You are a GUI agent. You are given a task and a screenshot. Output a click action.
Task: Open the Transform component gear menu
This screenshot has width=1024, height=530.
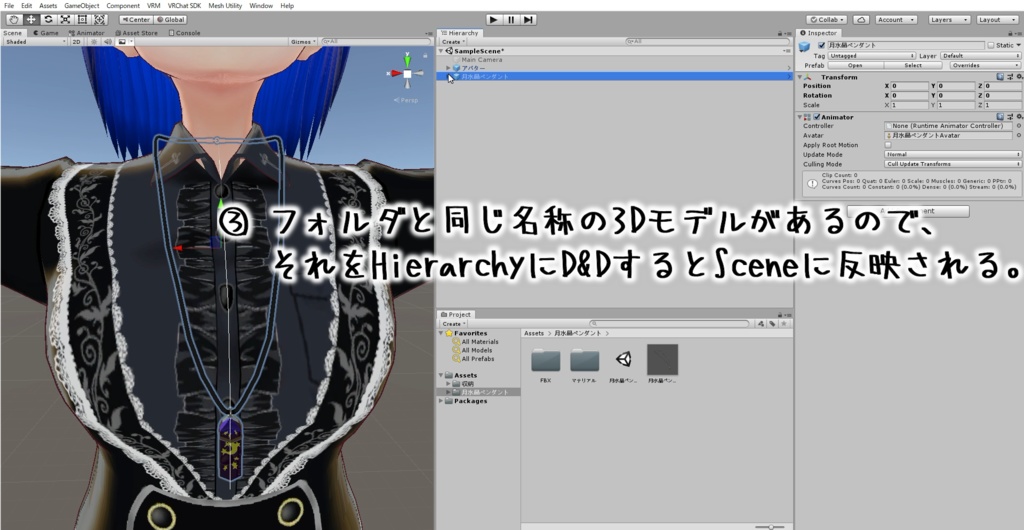(1018, 77)
